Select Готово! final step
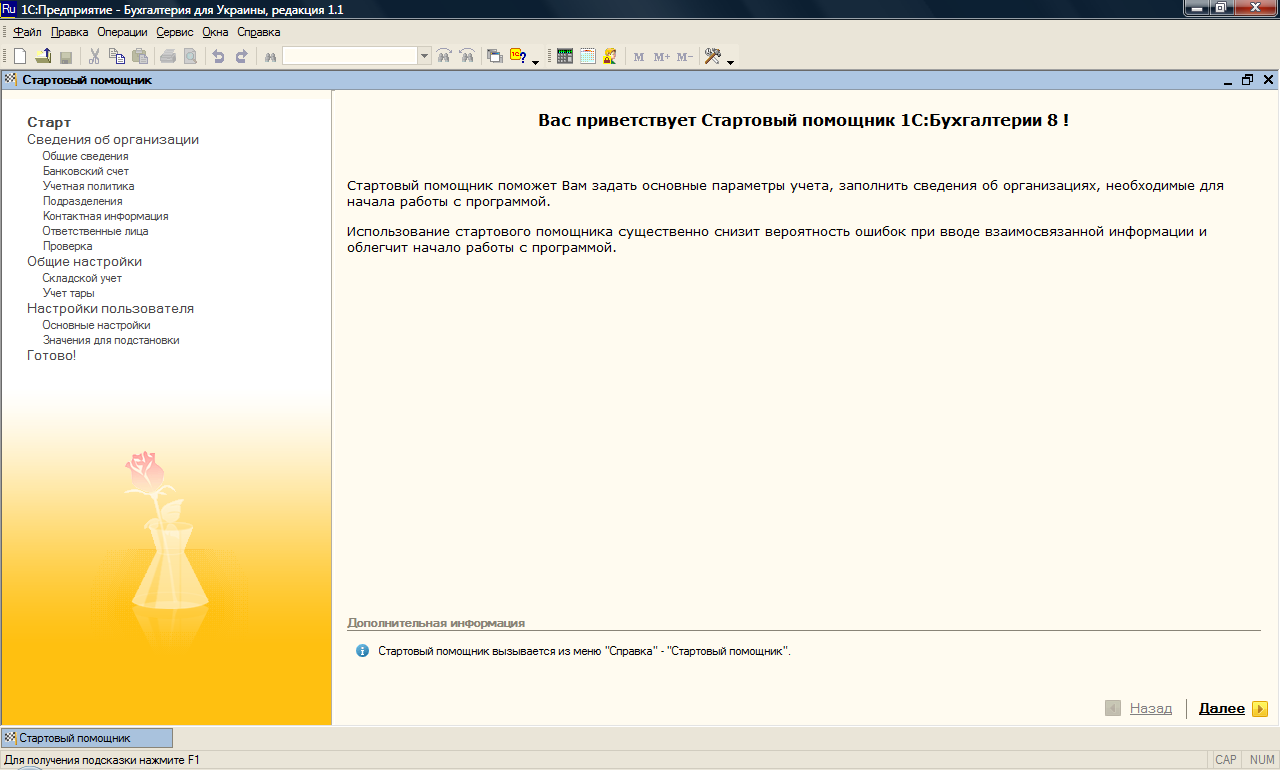This screenshot has height=770, width=1280. coord(51,355)
